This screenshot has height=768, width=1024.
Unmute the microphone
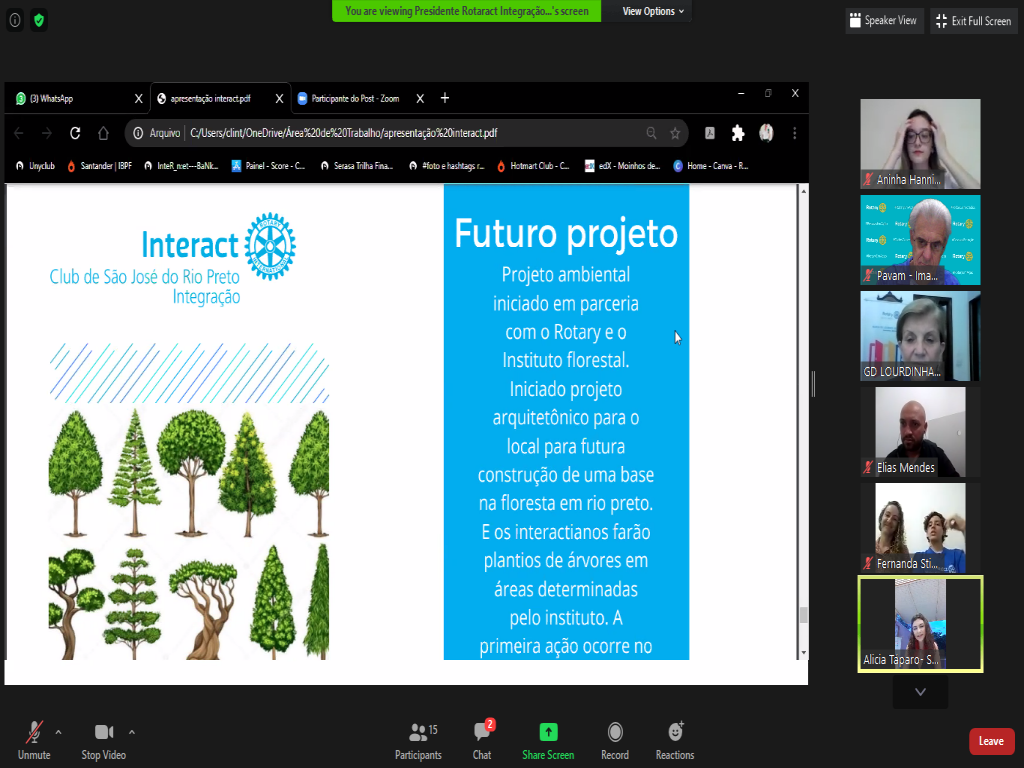pos(34,733)
